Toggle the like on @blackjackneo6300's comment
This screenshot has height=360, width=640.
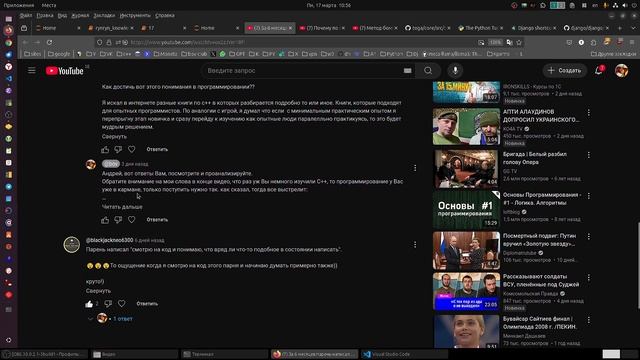[x=89, y=304]
